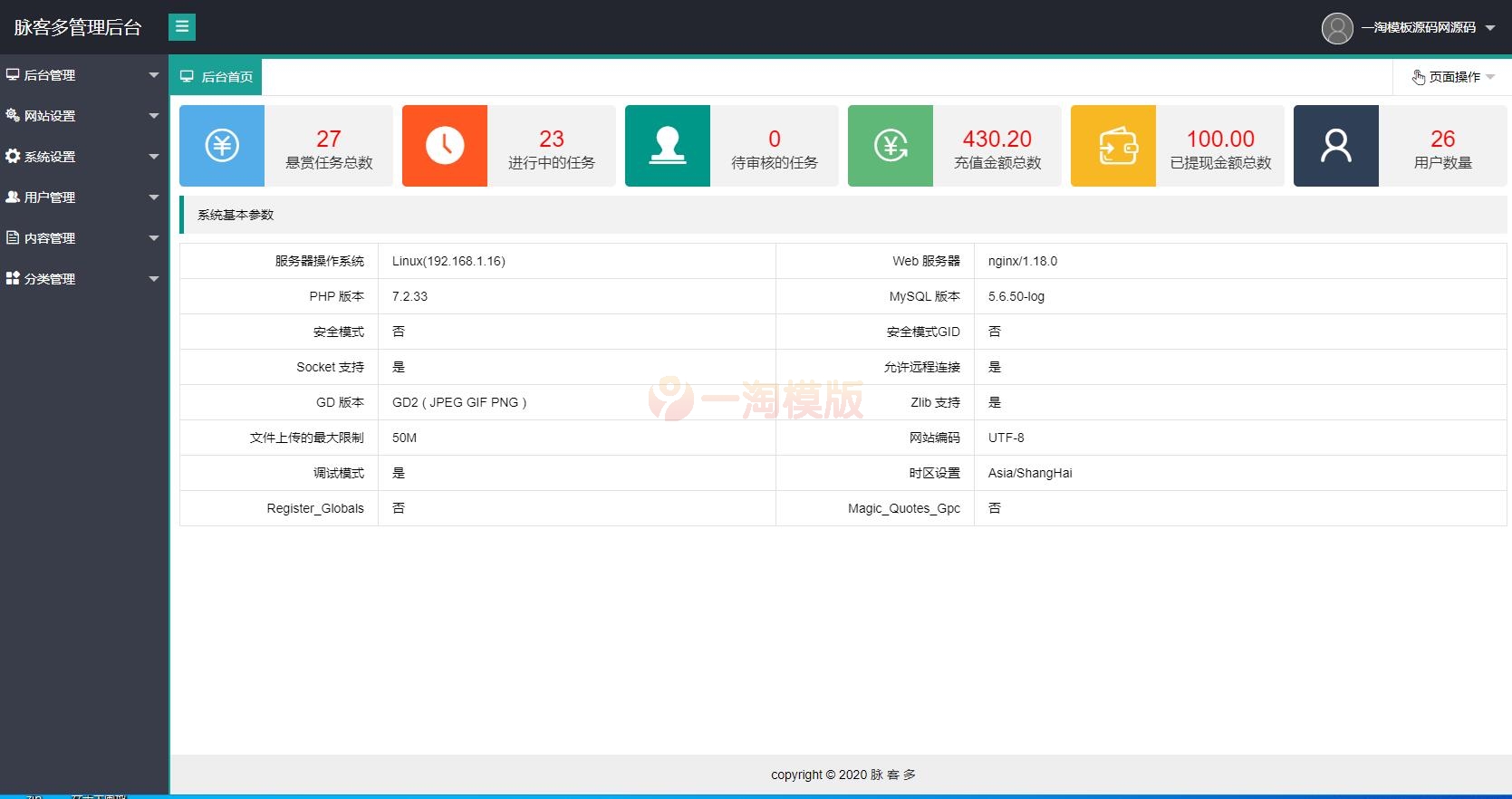Click the gears icon beside 网站设置

[13, 115]
